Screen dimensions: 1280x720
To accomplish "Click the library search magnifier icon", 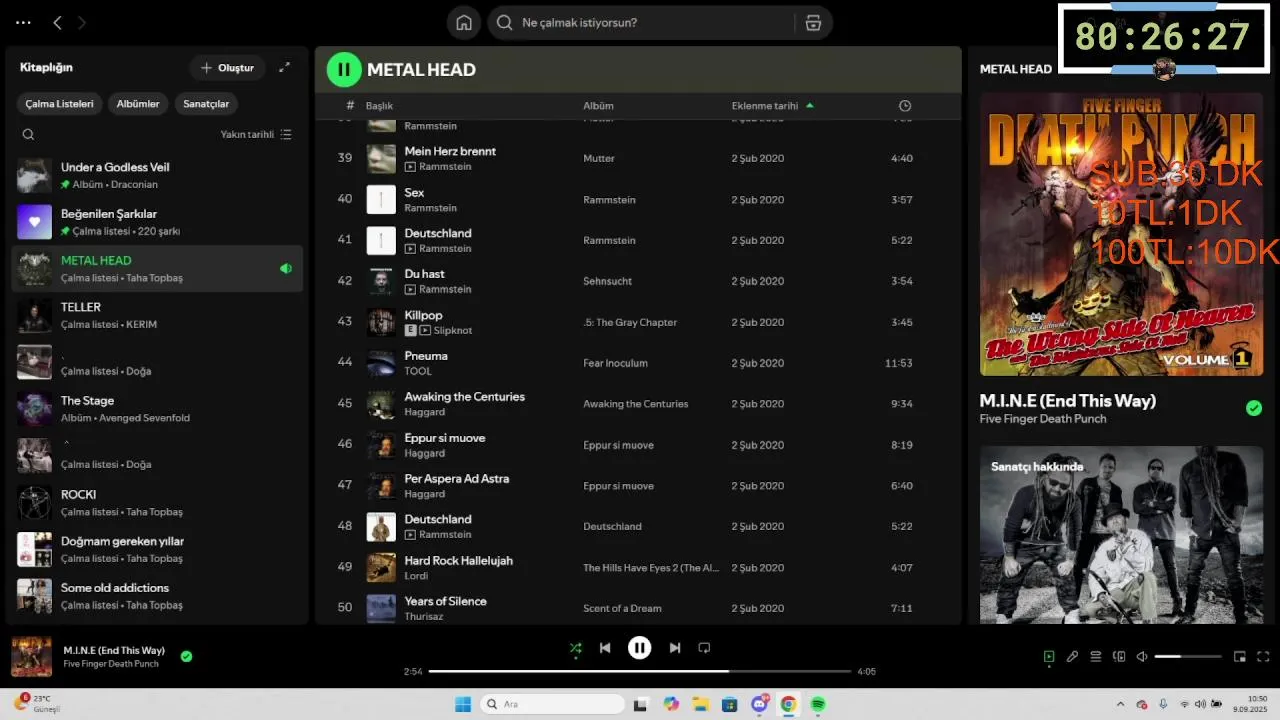I will [28, 134].
